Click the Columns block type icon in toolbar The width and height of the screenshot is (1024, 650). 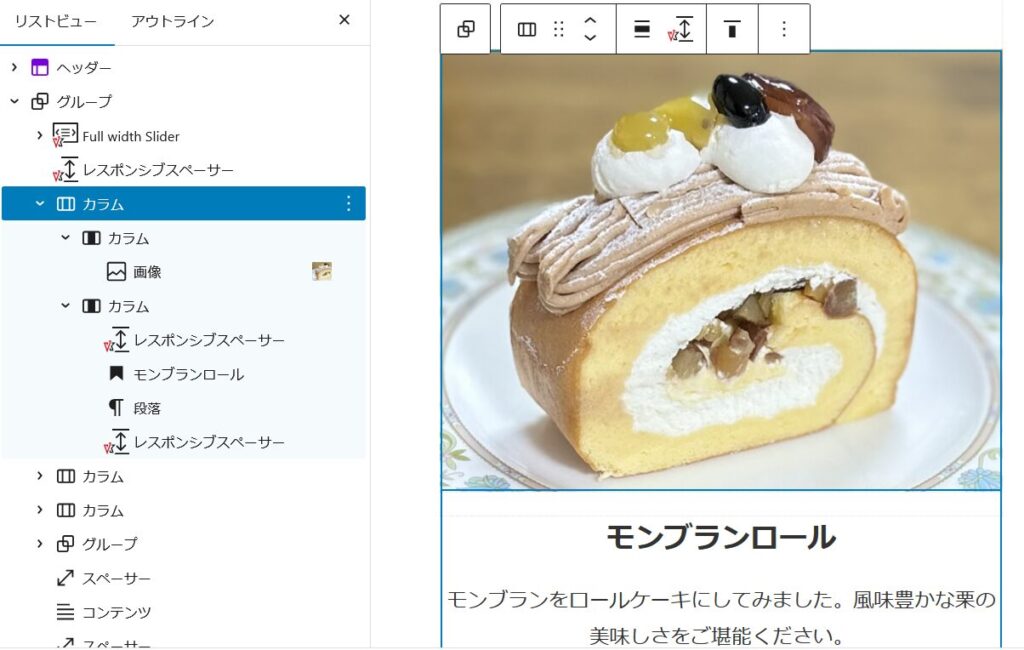pos(526,29)
